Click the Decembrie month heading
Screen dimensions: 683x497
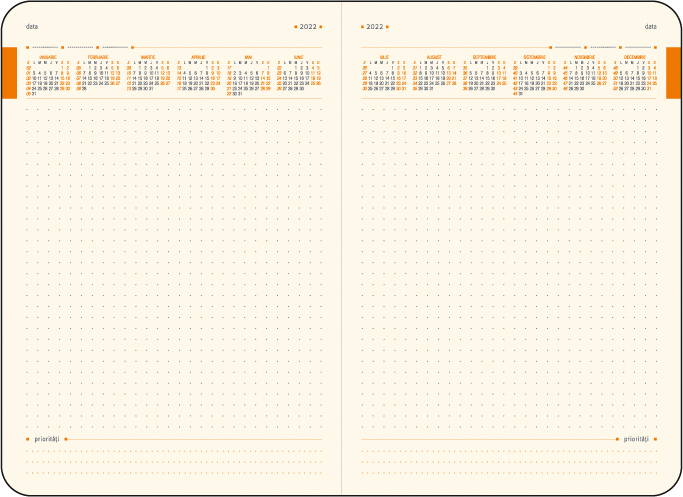point(634,57)
